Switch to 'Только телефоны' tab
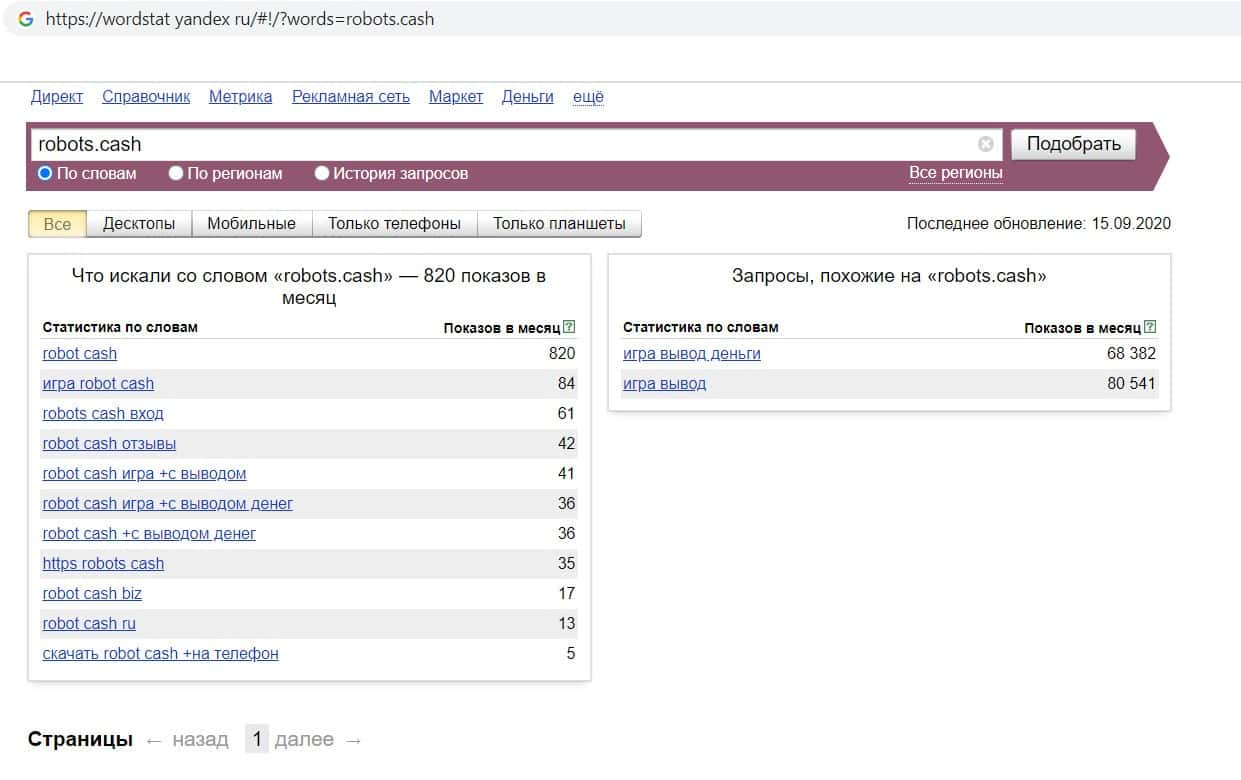Image resolution: width=1241 pixels, height=780 pixels. [x=394, y=224]
